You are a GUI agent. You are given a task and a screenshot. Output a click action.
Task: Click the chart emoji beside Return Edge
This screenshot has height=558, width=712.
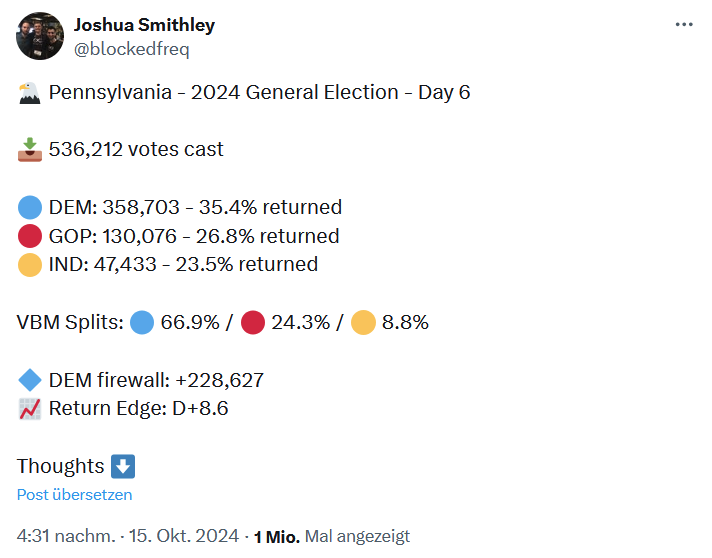coord(30,409)
